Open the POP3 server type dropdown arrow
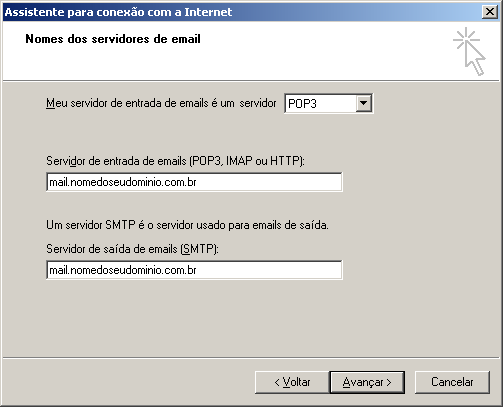503x407 pixels. click(363, 103)
